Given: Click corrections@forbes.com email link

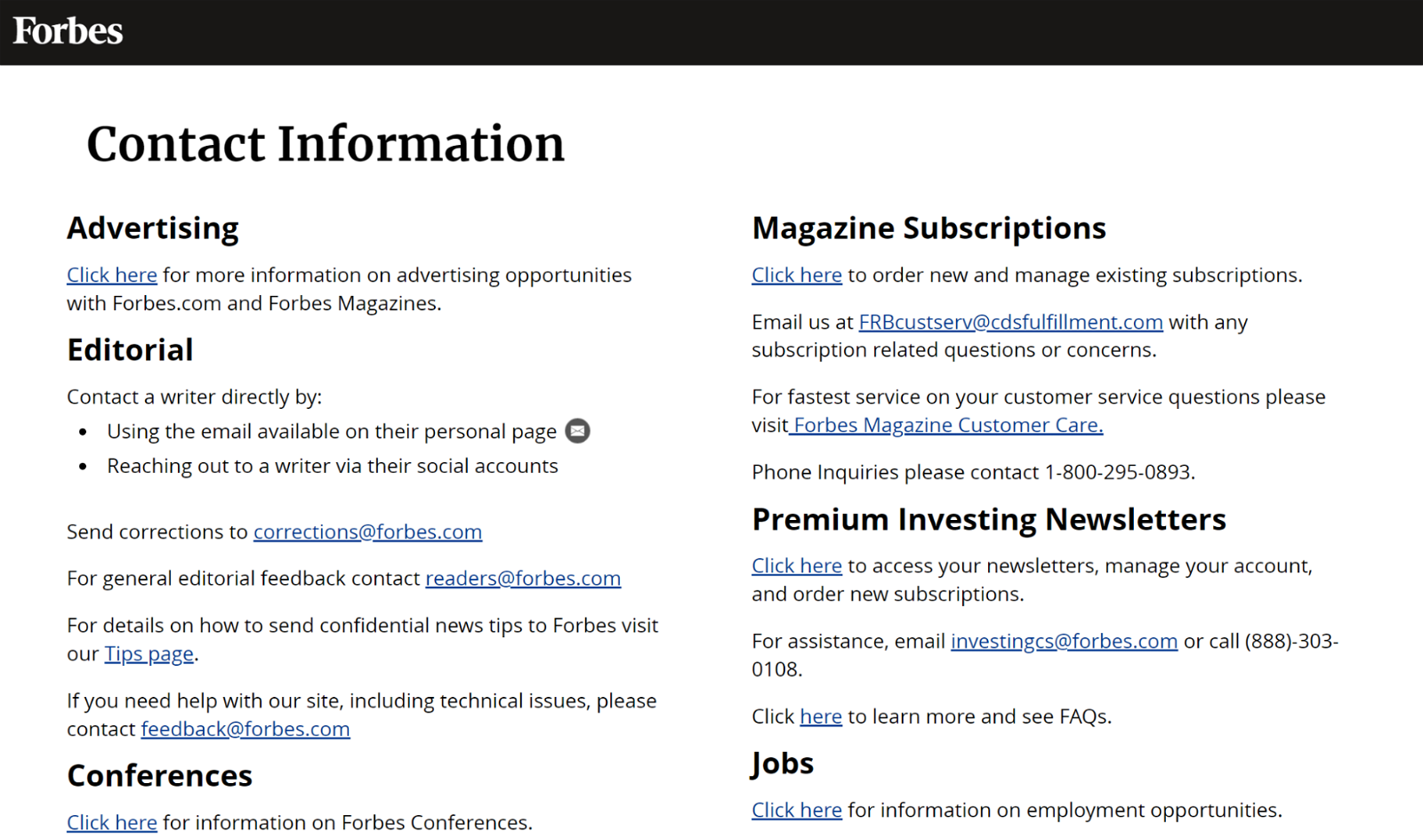Looking at the screenshot, I should point(367,532).
